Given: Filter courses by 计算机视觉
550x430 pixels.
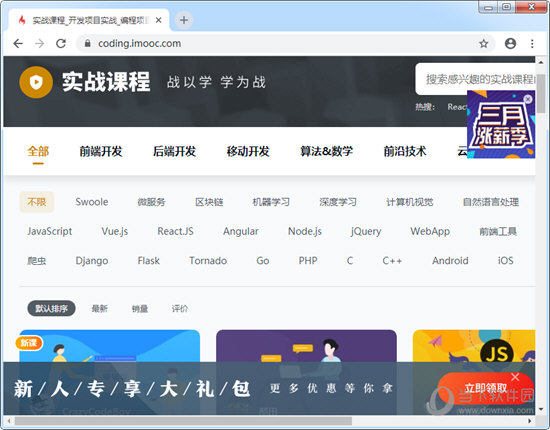Looking at the screenshot, I should [x=410, y=202].
